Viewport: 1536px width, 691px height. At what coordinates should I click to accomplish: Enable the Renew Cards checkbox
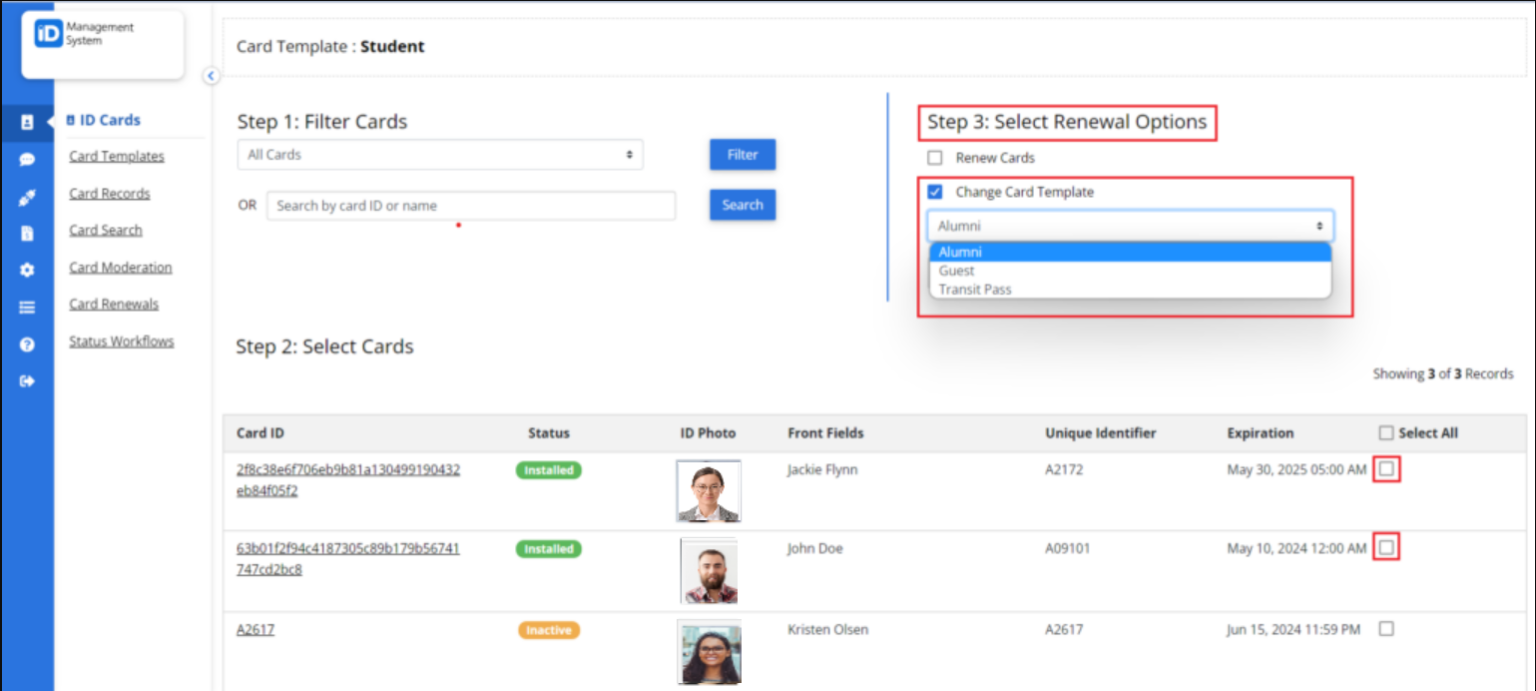pos(935,157)
